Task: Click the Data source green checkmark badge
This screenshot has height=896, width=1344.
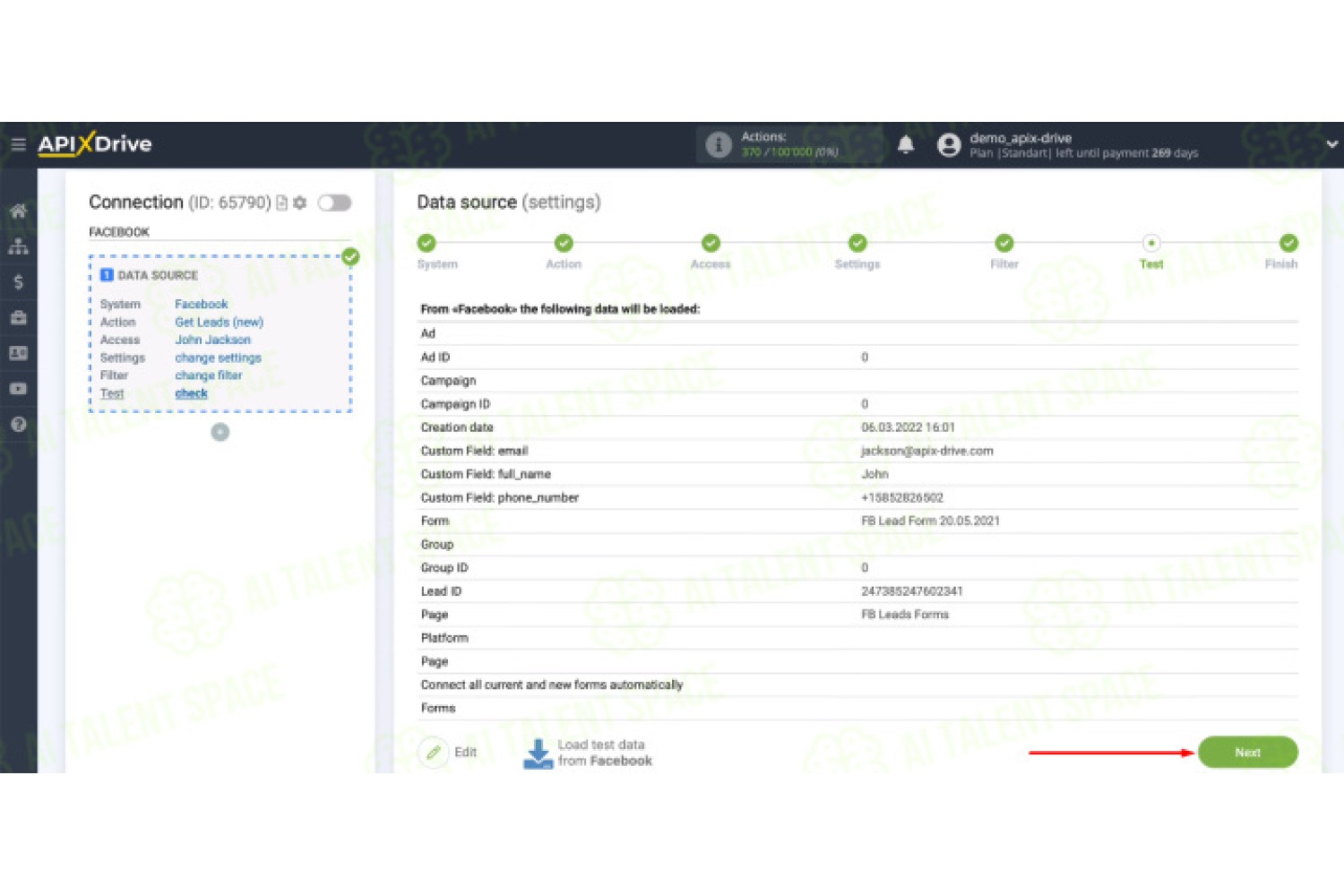Action: [350, 257]
